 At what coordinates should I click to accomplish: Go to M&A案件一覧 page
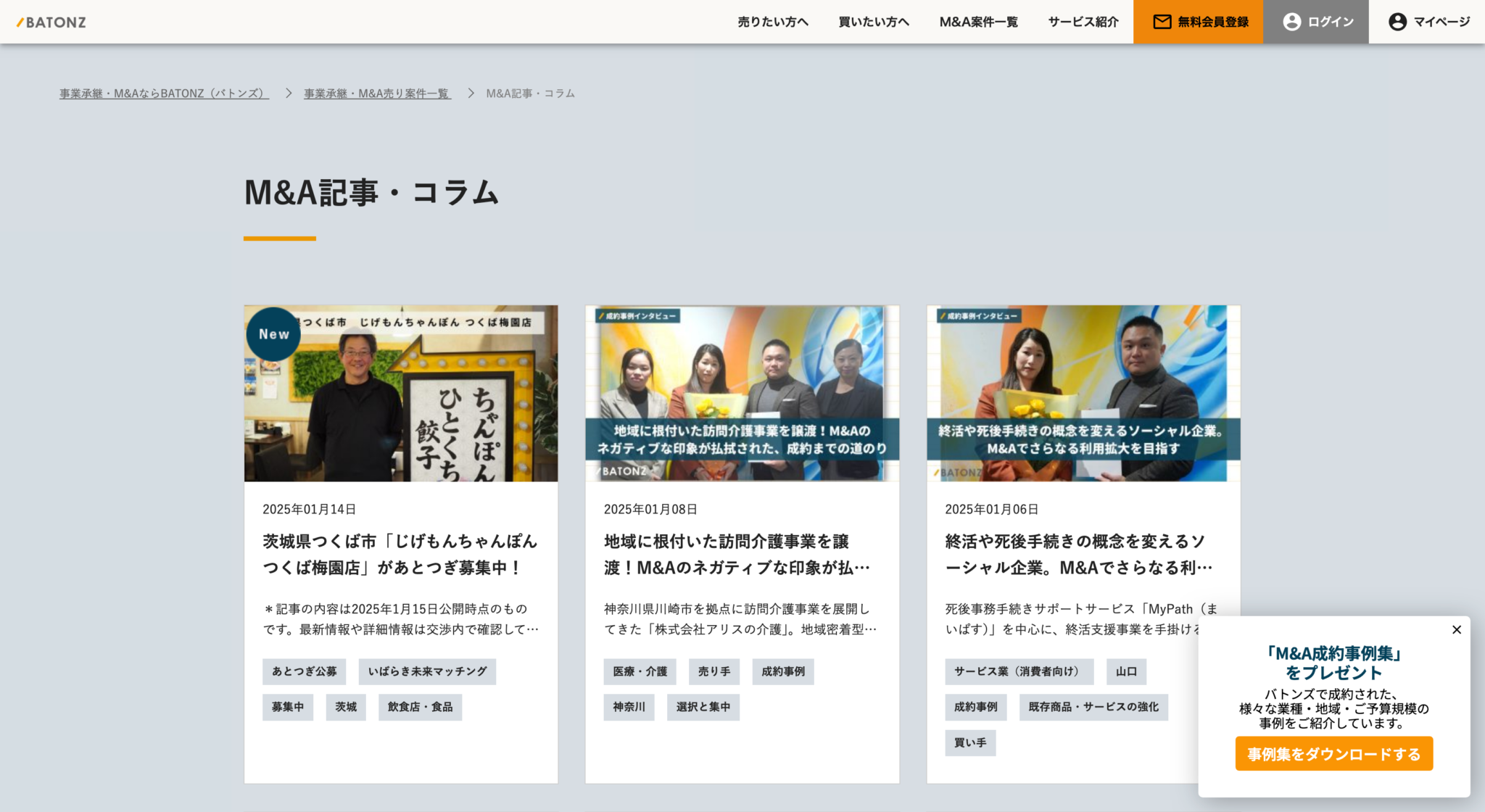point(978,22)
